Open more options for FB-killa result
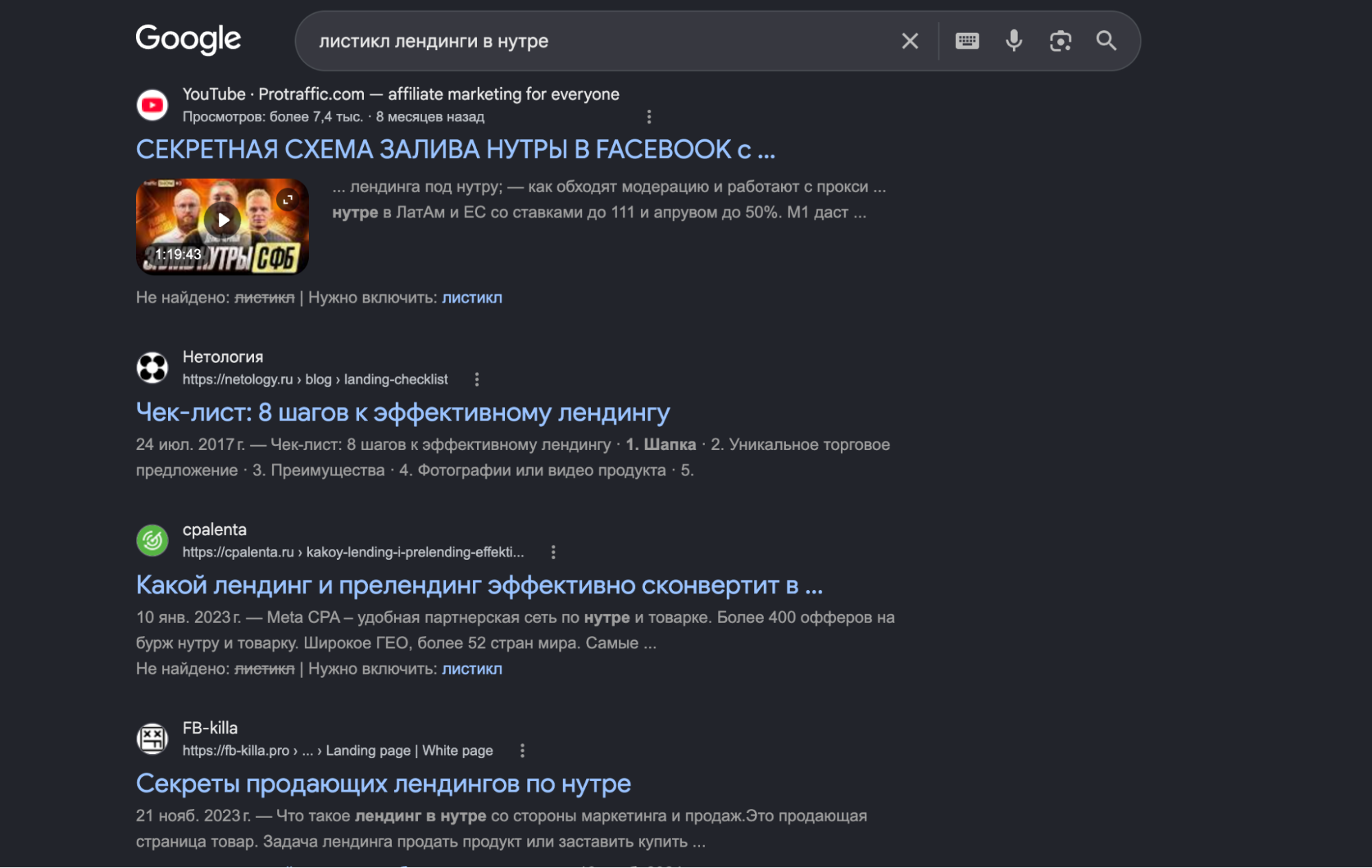The image size is (1372, 868). click(522, 751)
